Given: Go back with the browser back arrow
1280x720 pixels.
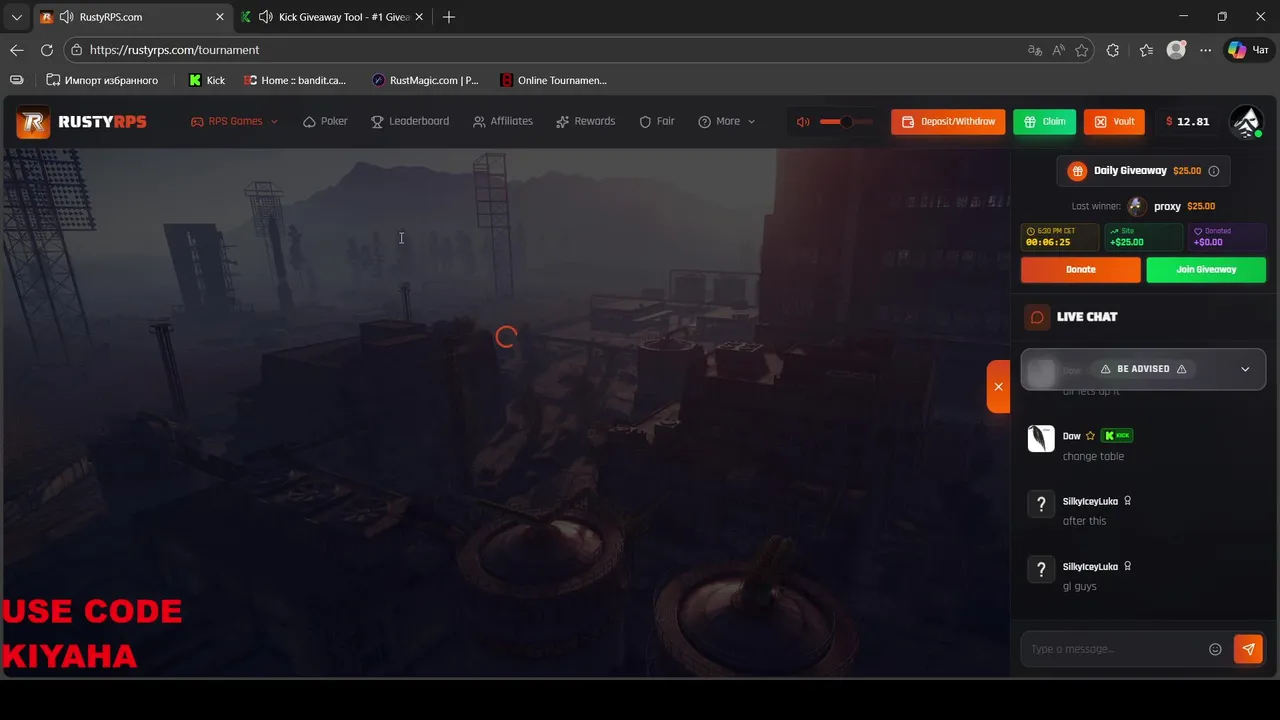Looking at the screenshot, I should pyautogui.click(x=17, y=50).
